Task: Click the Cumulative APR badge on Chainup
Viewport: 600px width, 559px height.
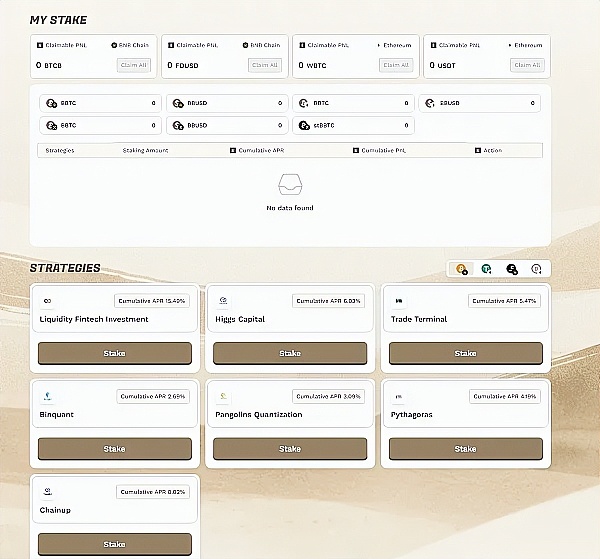Action: coord(153,492)
